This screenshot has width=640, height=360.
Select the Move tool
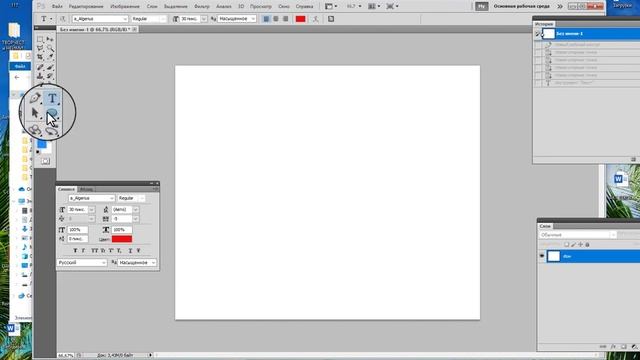pyautogui.click(x=50, y=39)
